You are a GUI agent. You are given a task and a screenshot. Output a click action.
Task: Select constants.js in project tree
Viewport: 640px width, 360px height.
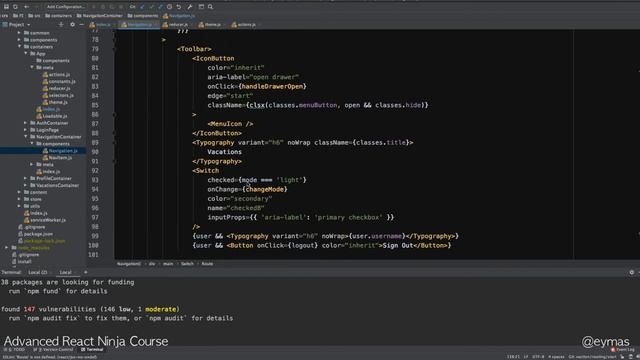[x=59, y=81]
